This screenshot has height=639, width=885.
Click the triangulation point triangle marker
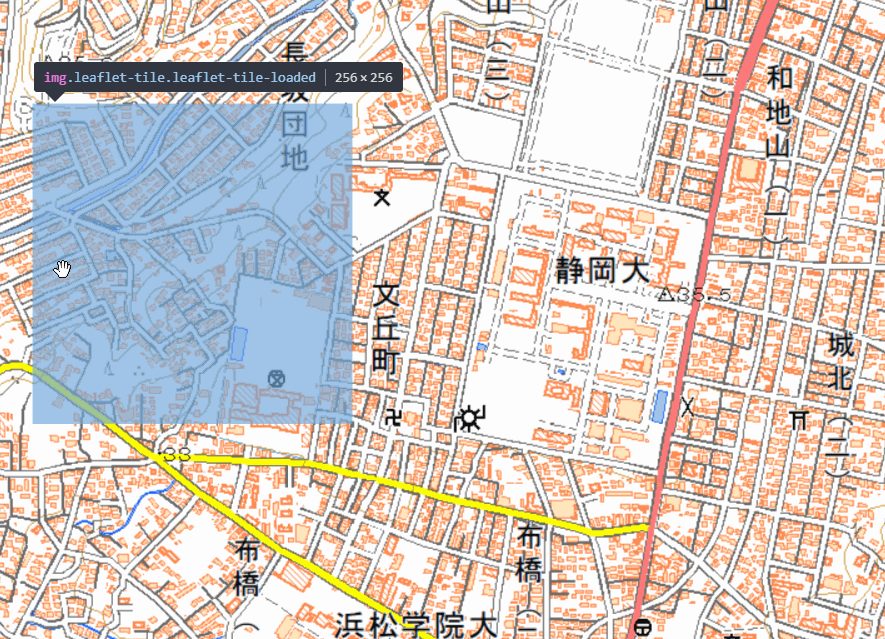(x=666, y=294)
